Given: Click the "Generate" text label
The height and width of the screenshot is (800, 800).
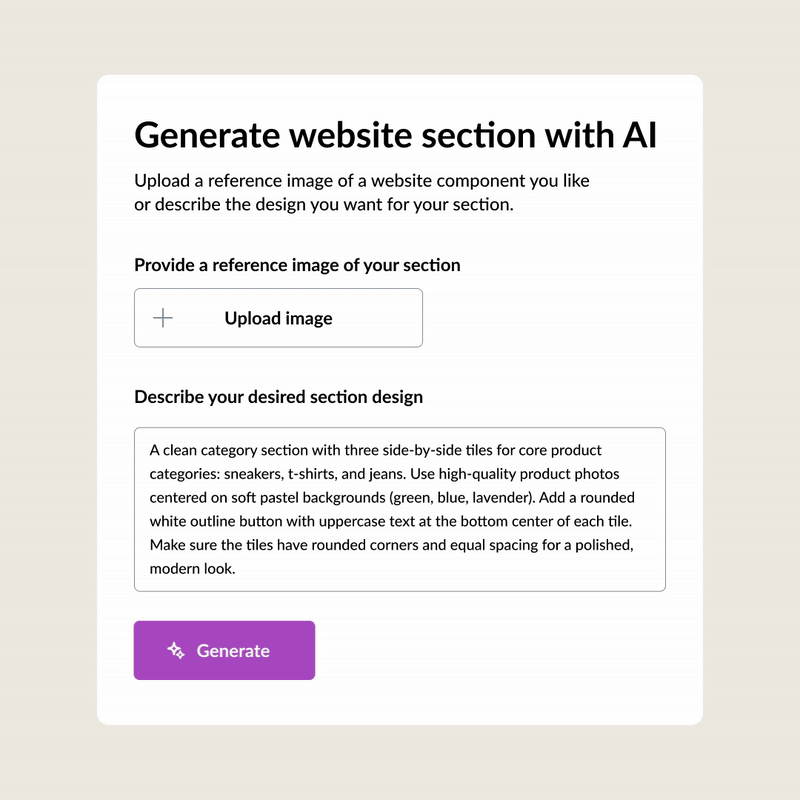Looking at the screenshot, I should click(233, 651).
